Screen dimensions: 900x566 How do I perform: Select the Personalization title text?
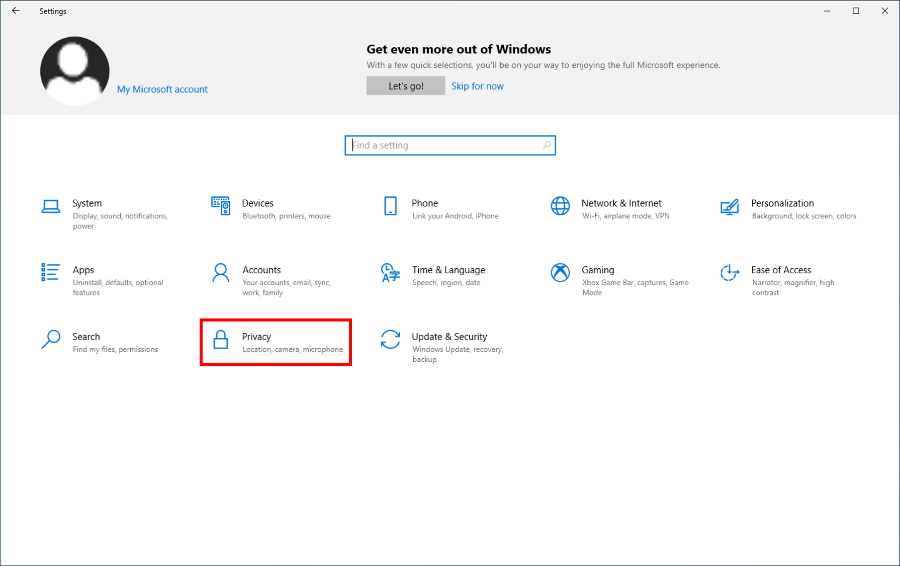tap(782, 203)
